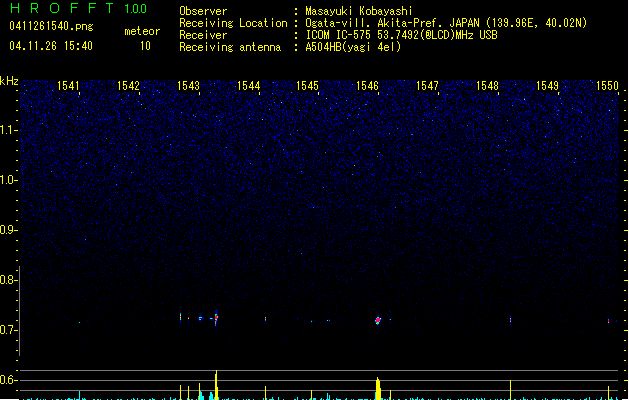The image size is (629, 400).
Task: Click the 1.0 kHz axis label
Action: 9,180
